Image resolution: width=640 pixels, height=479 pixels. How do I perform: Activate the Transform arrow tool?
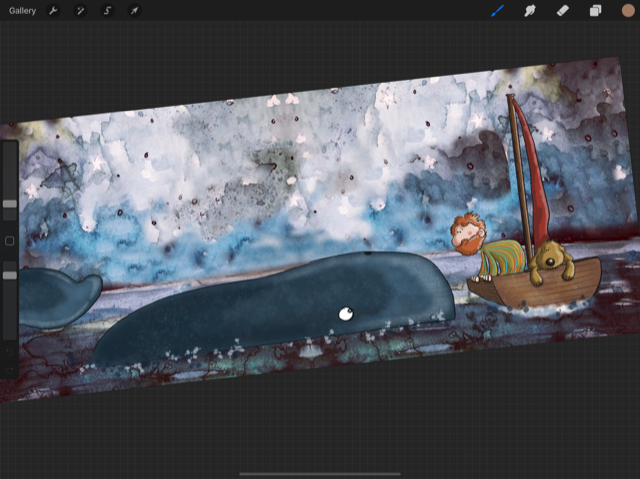pos(134,11)
